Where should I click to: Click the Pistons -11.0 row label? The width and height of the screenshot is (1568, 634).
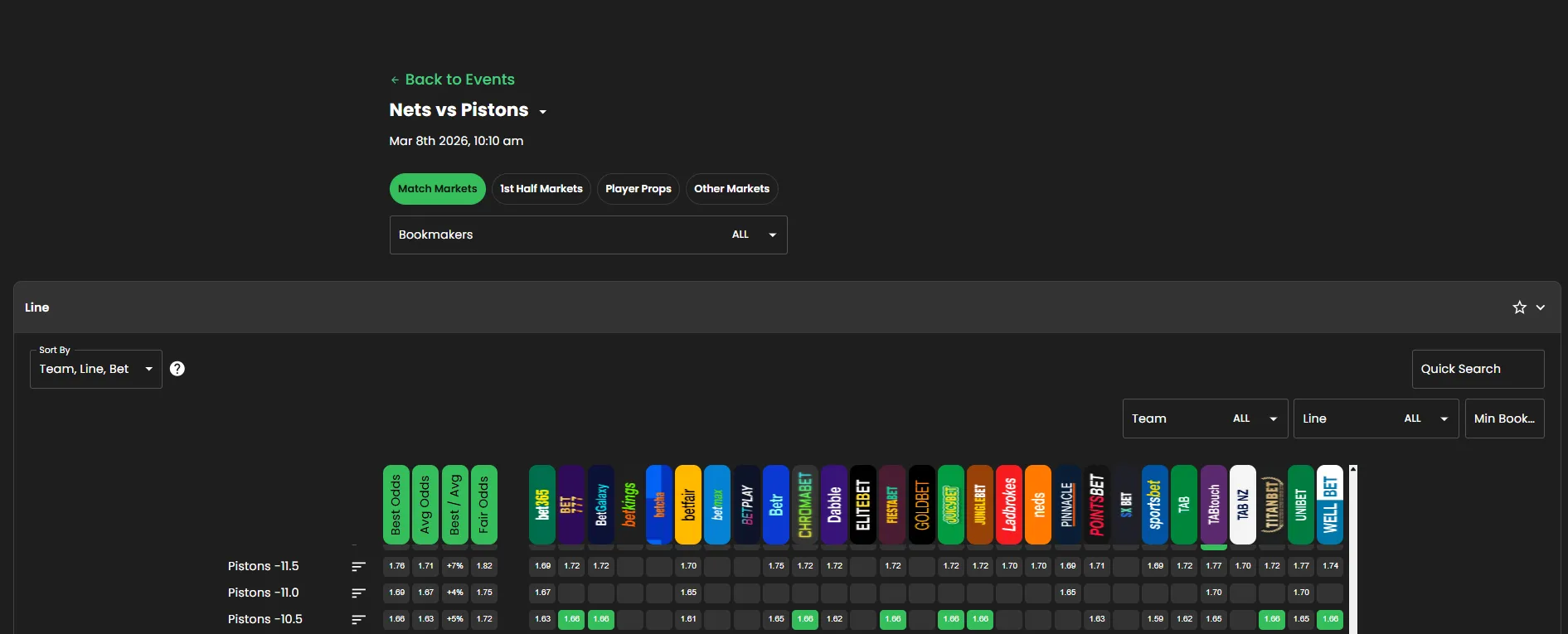[264, 593]
